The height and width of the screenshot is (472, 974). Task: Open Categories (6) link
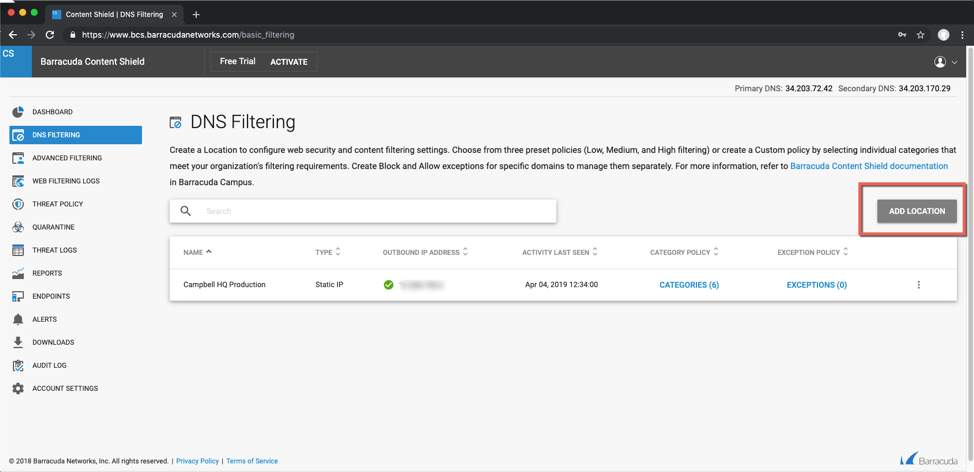[689, 285]
